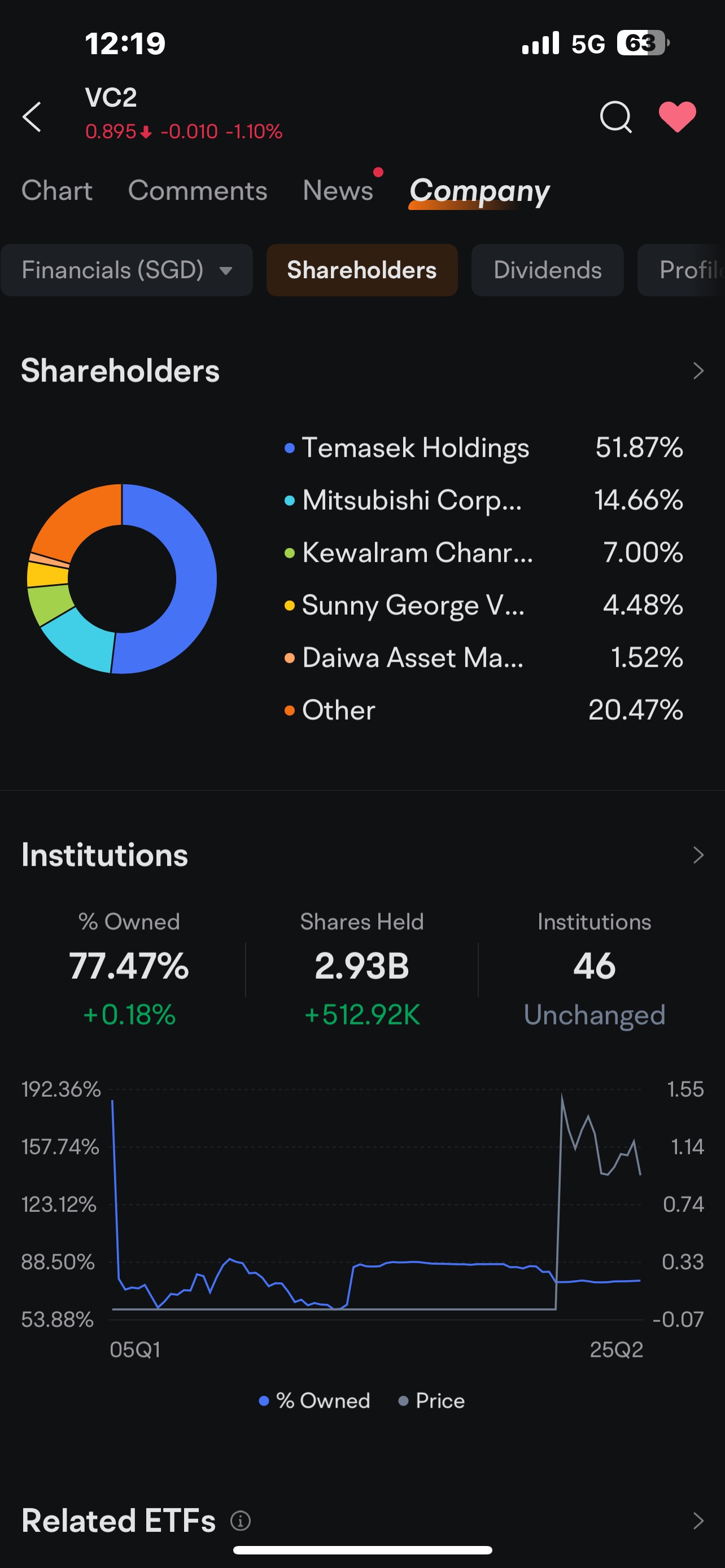Tap the 05Q1 chart axis label

tap(135, 1350)
